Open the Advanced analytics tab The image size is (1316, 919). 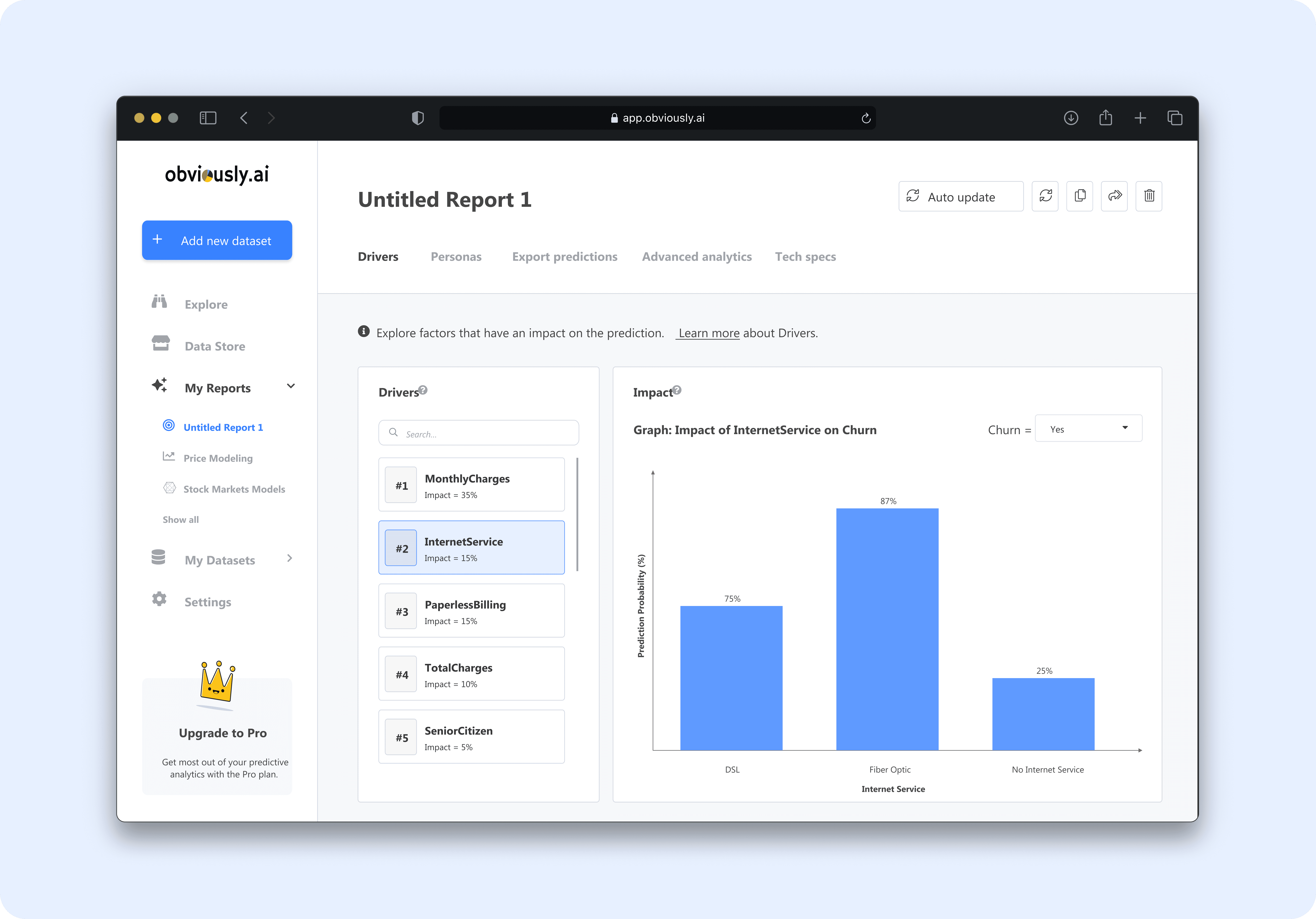click(696, 257)
